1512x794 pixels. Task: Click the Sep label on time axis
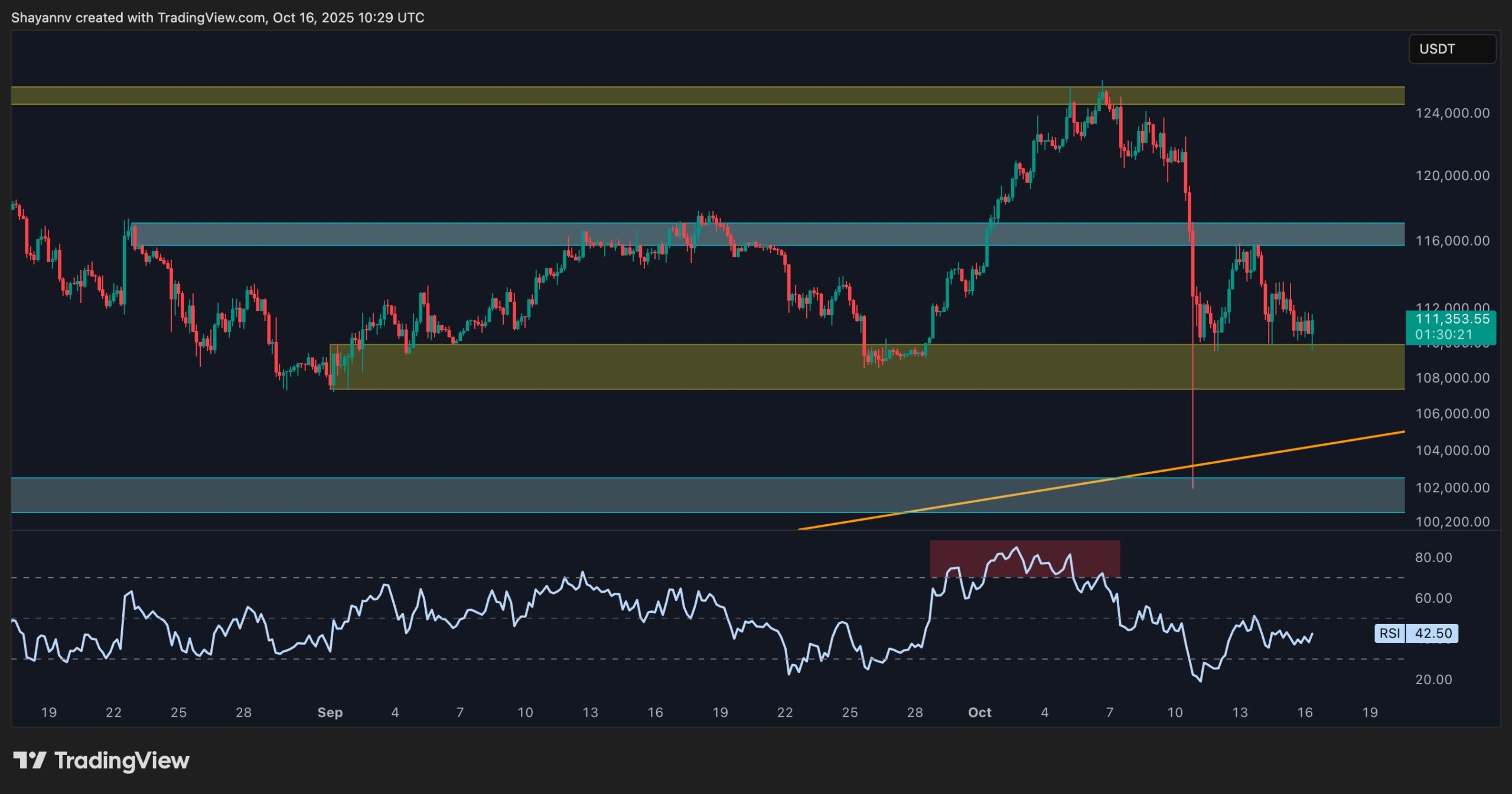[330, 713]
